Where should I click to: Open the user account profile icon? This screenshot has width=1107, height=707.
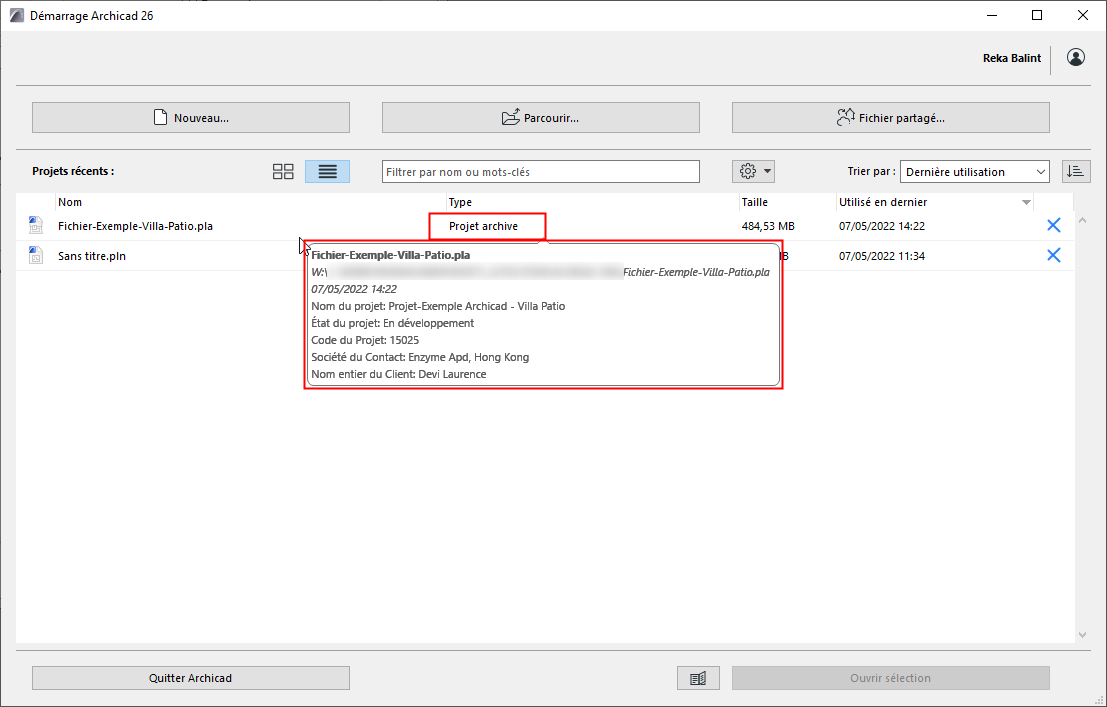[x=1075, y=57]
